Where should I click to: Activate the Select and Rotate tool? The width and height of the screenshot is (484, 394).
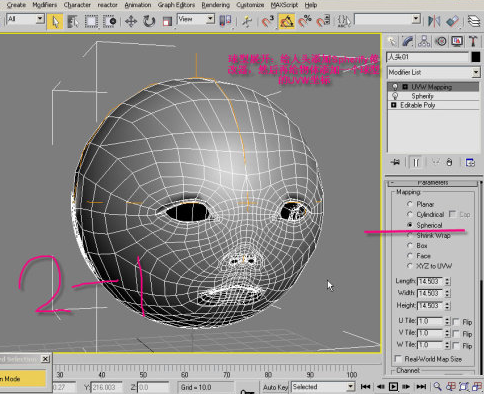click(149, 22)
